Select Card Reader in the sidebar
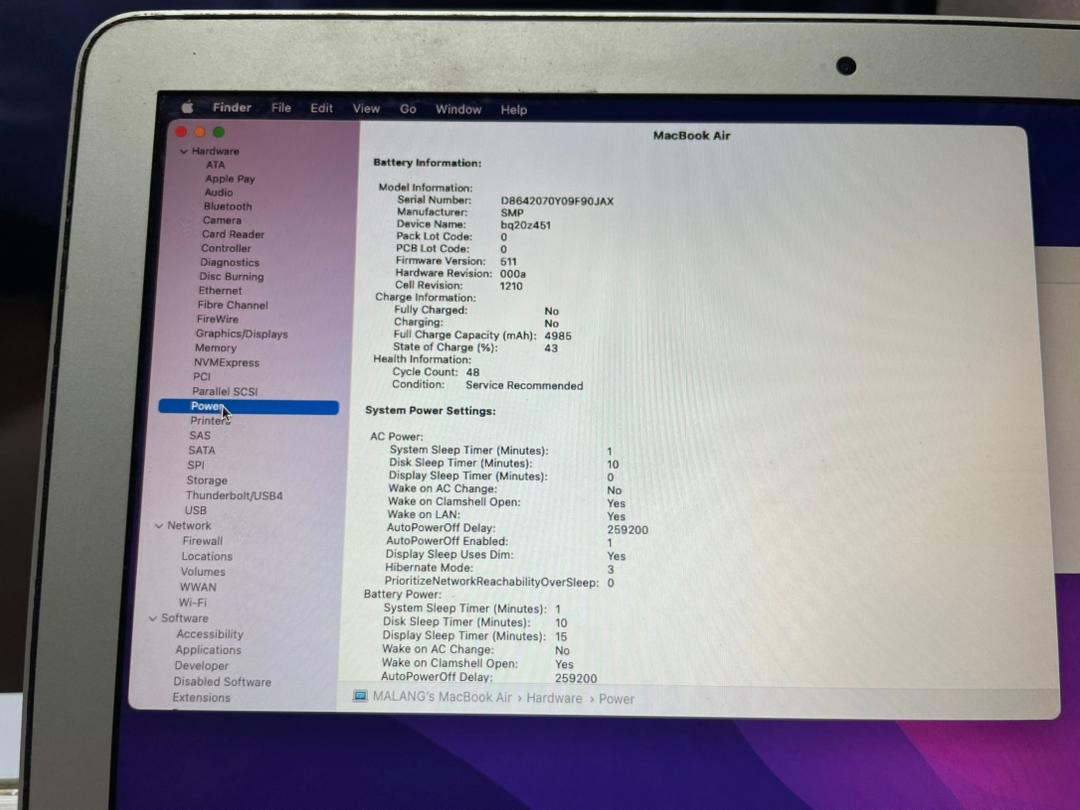Image resolution: width=1080 pixels, height=810 pixels. click(x=233, y=234)
